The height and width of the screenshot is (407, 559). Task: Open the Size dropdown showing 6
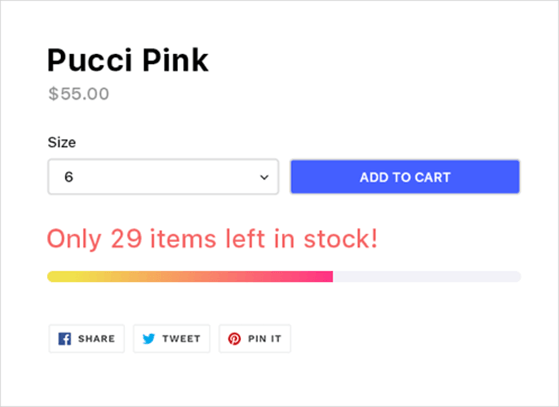(x=163, y=177)
